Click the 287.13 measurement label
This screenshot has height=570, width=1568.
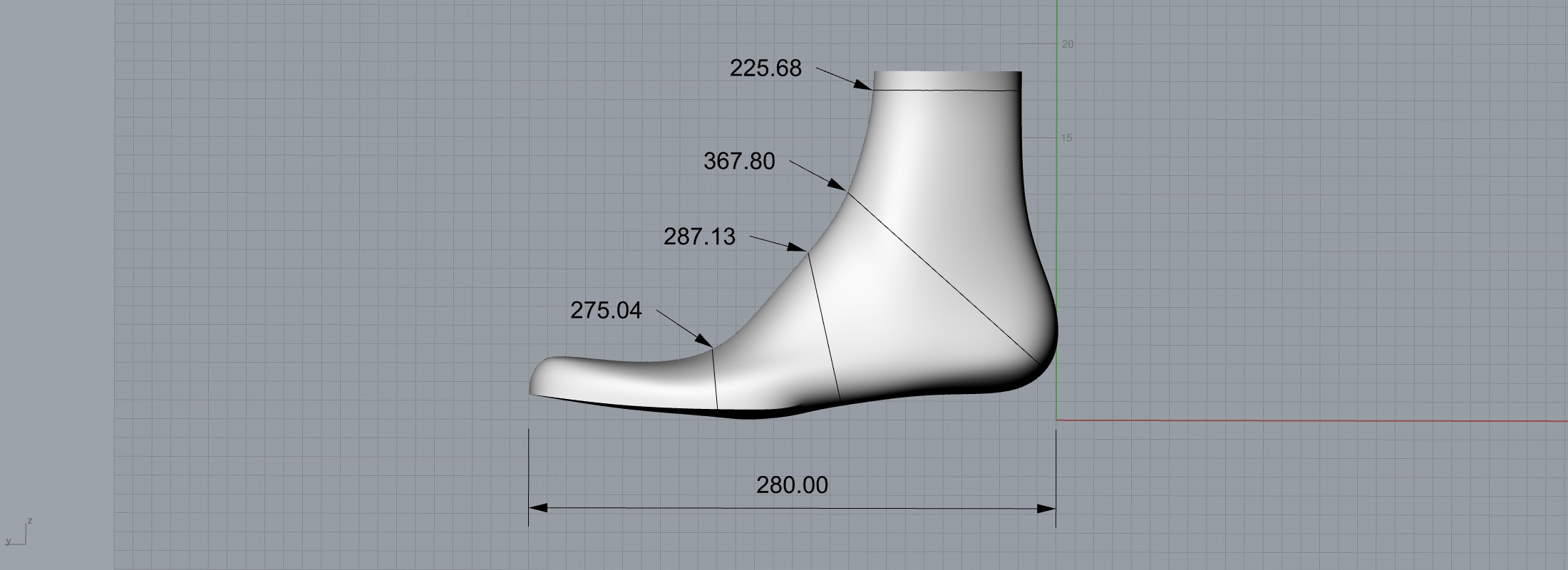699,237
